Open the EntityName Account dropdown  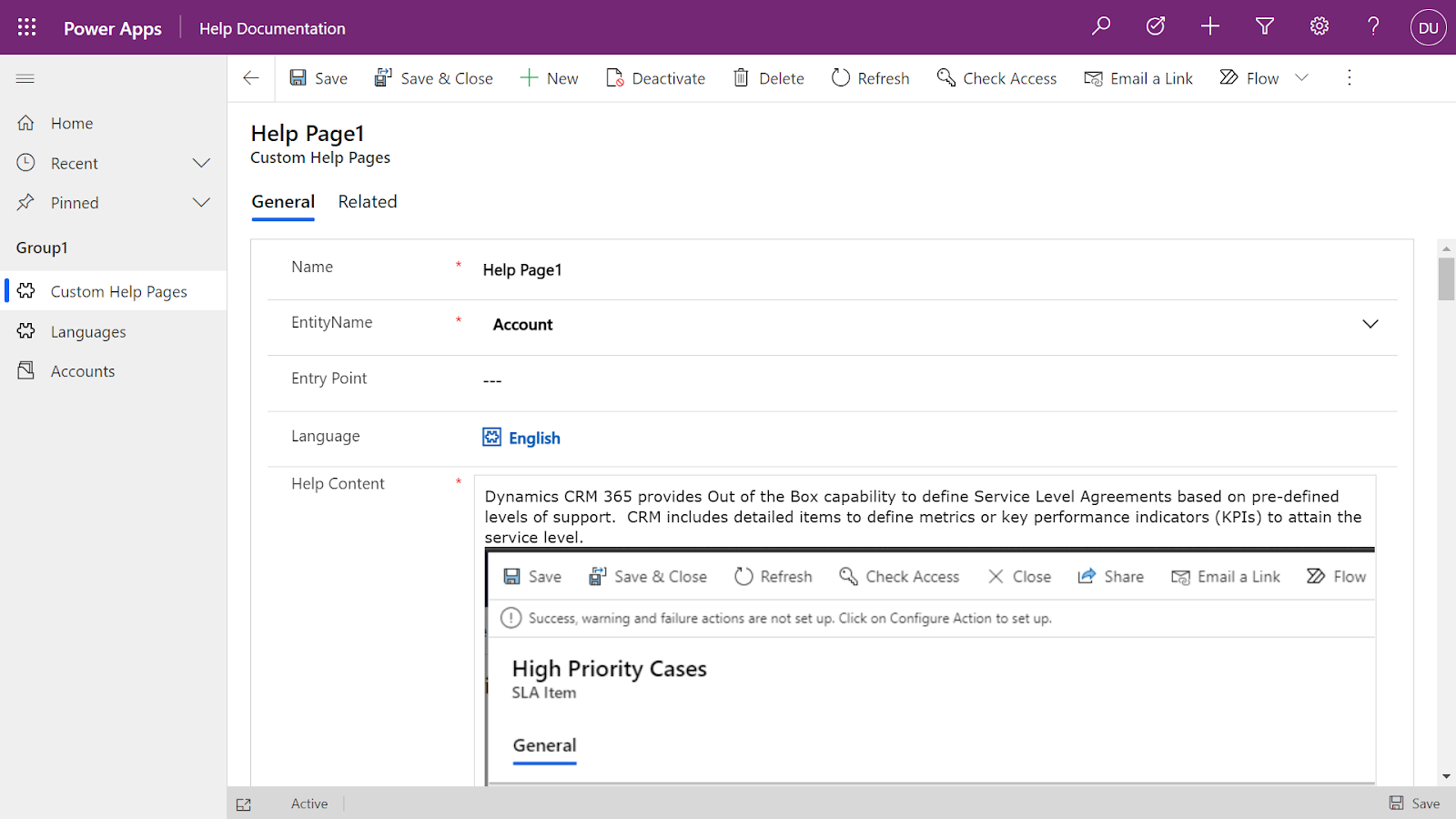tap(935, 325)
